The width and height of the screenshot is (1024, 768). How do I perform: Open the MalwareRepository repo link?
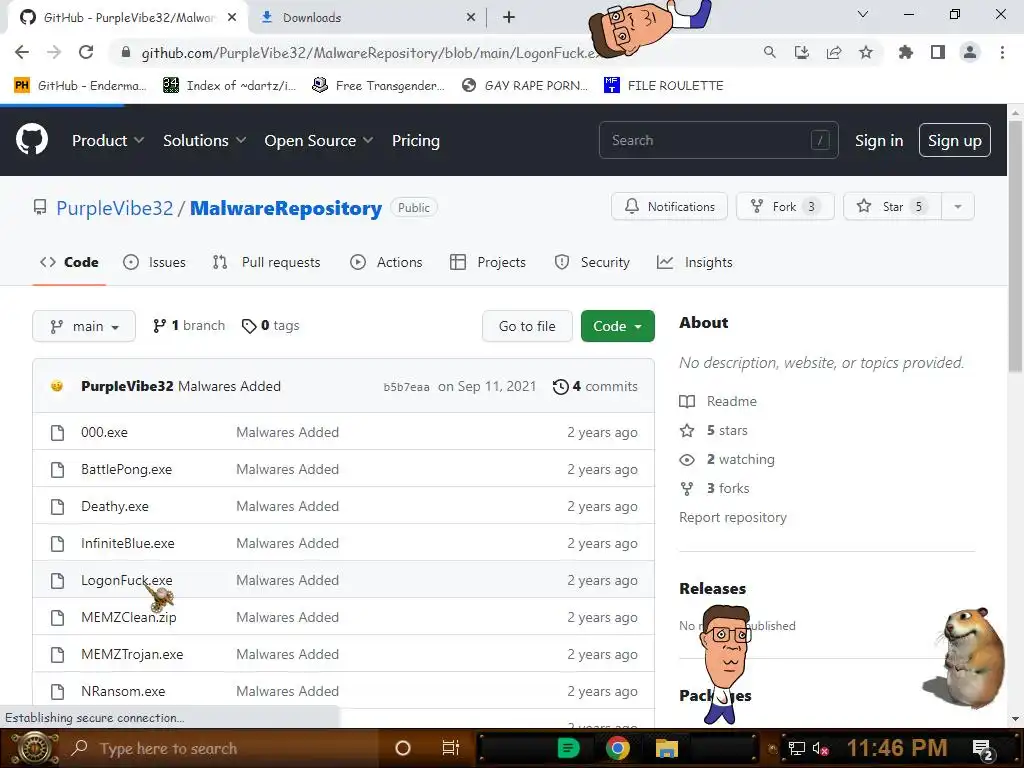pos(285,208)
